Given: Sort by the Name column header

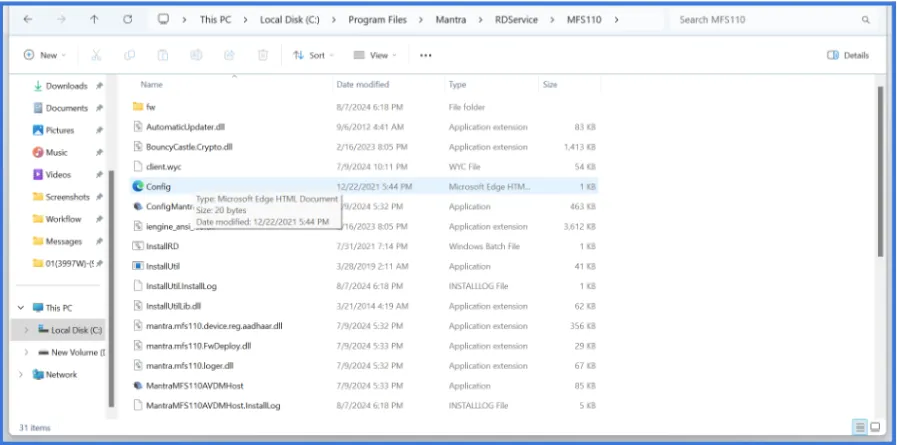Looking at the screenshot, I should pos(152,85).
